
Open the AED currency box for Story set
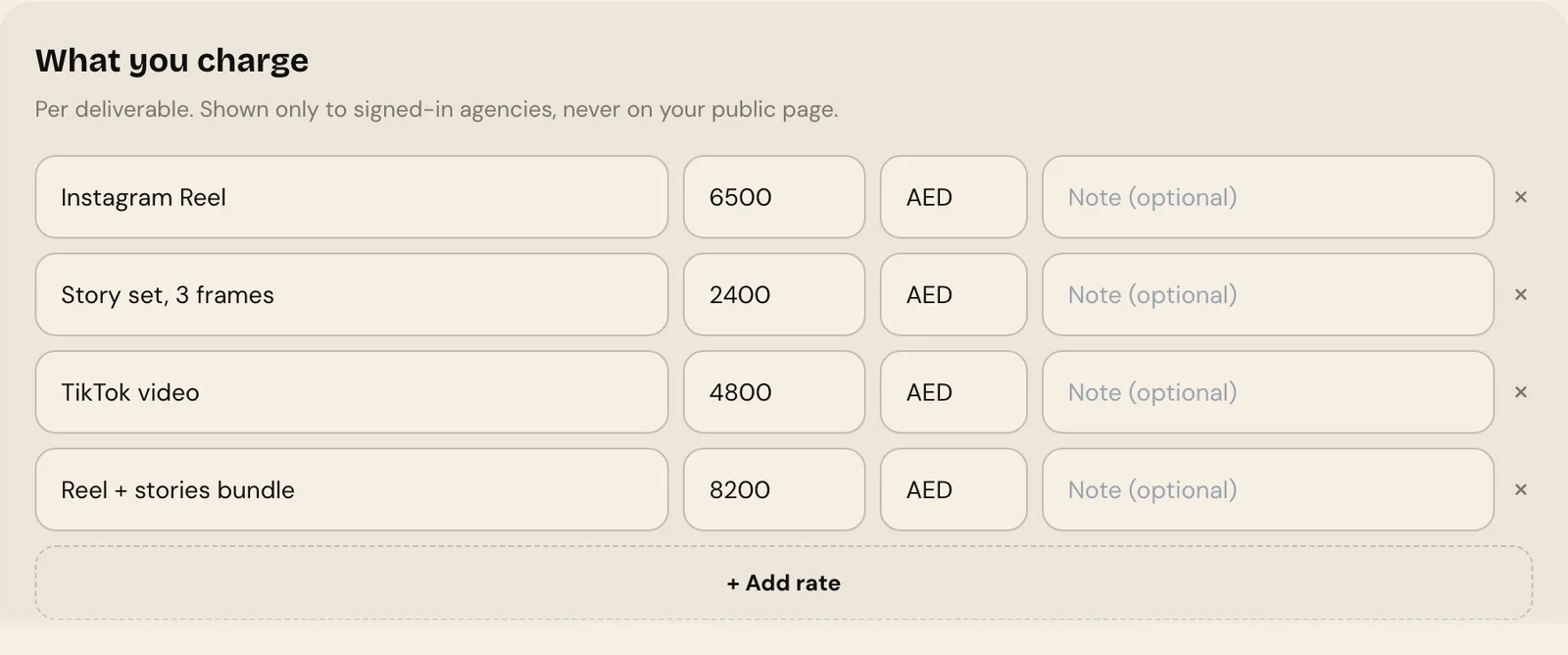click(954, 294)
